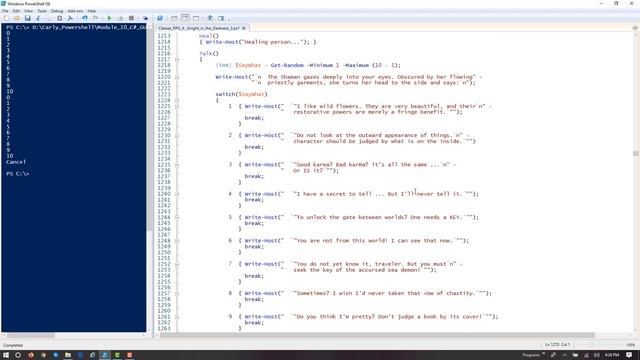The image size is (640, 360).
Task: Click the 'Cancel' output line in console
Action: point(16,162)
